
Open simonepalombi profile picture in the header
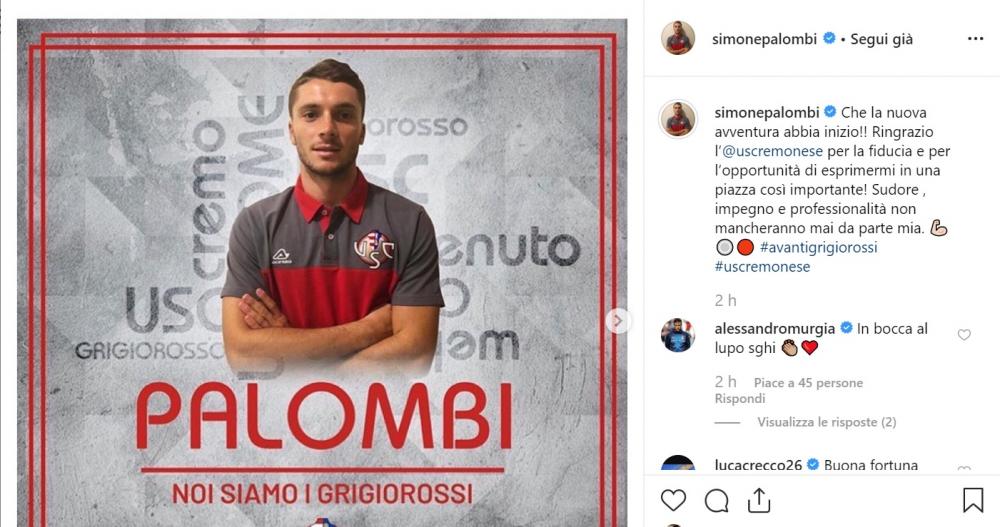[x=677, y=38]
